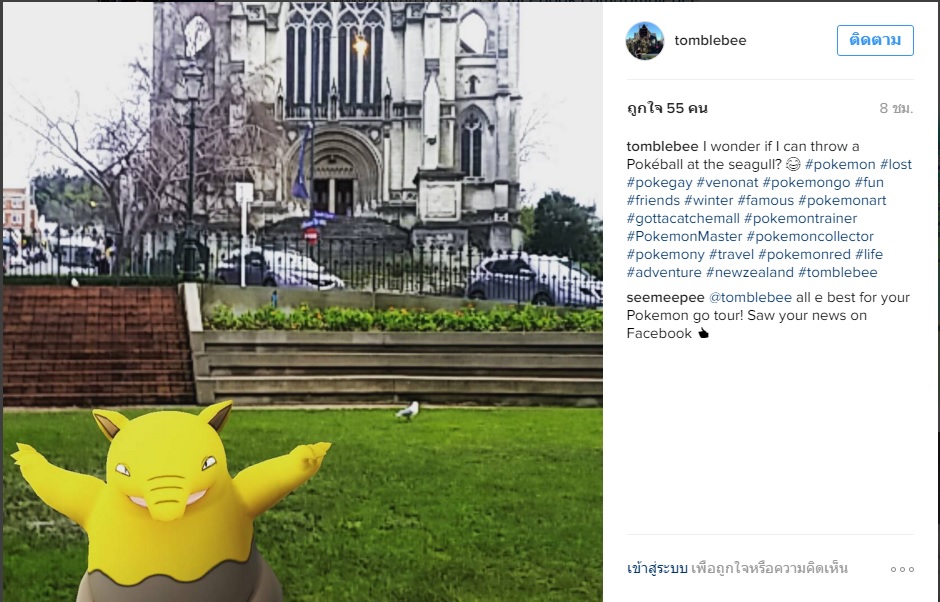
Task: Open the #venonat hashtag
Action: [727, 182]
